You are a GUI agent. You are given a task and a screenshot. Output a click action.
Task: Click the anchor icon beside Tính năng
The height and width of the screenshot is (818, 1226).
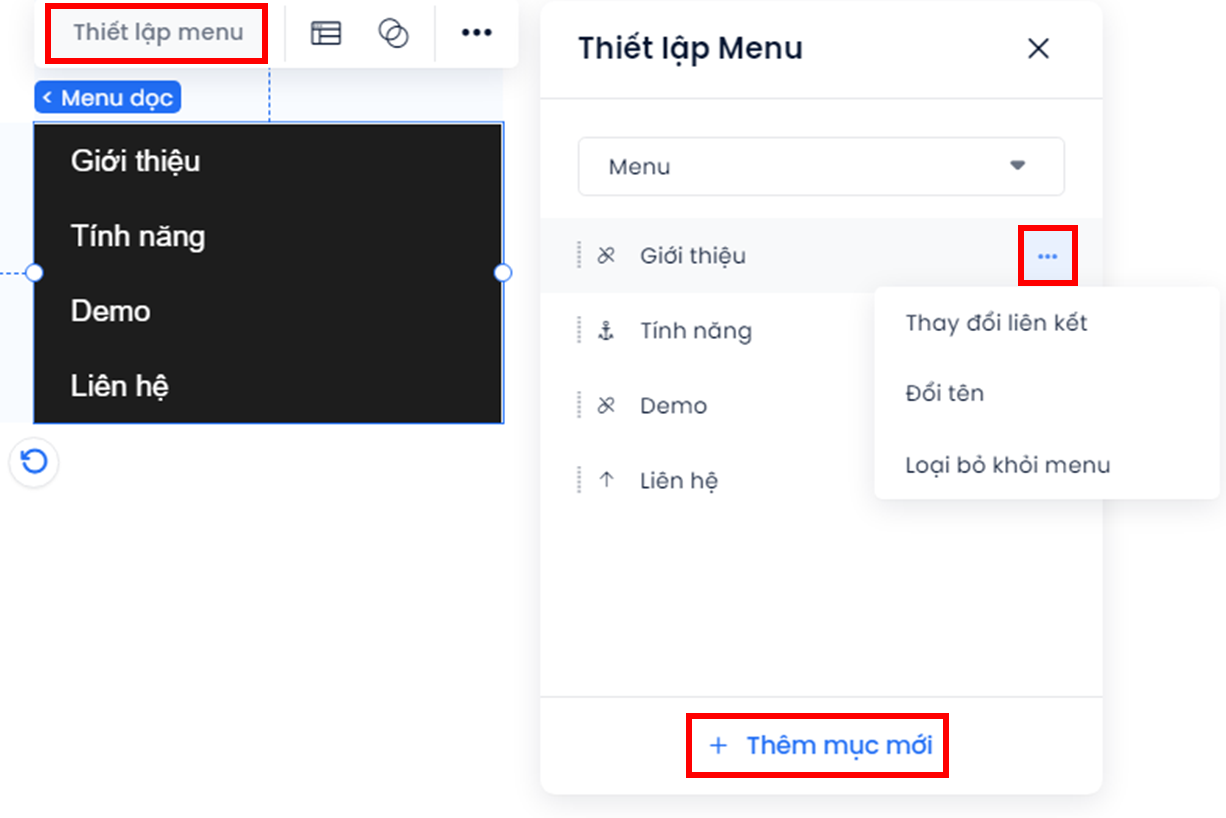[x=606, y=331]
